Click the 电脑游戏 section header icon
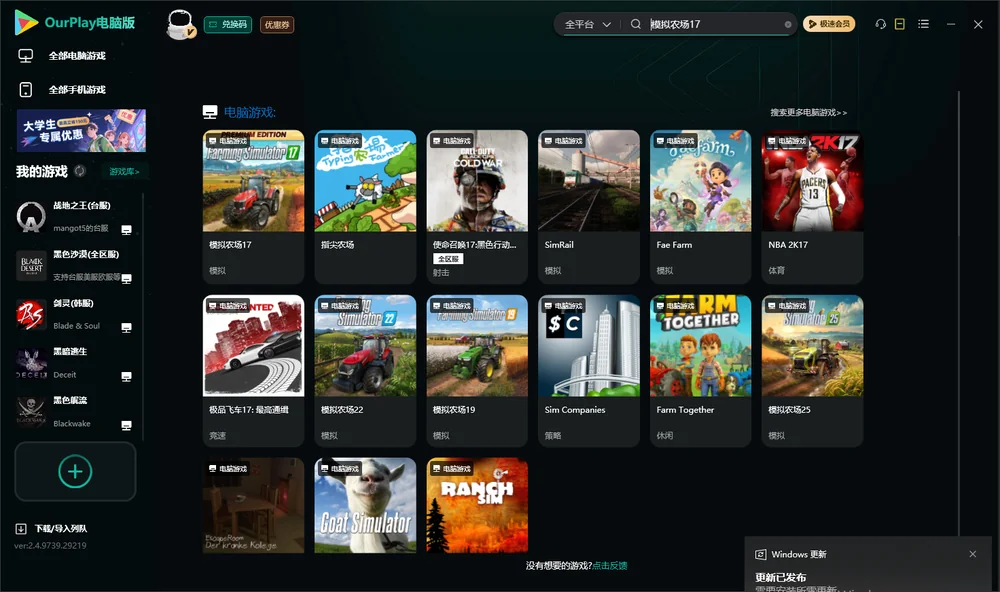The height and width of the screenshot is (592, 1000). pyautogui.click(x=210, y=112)
